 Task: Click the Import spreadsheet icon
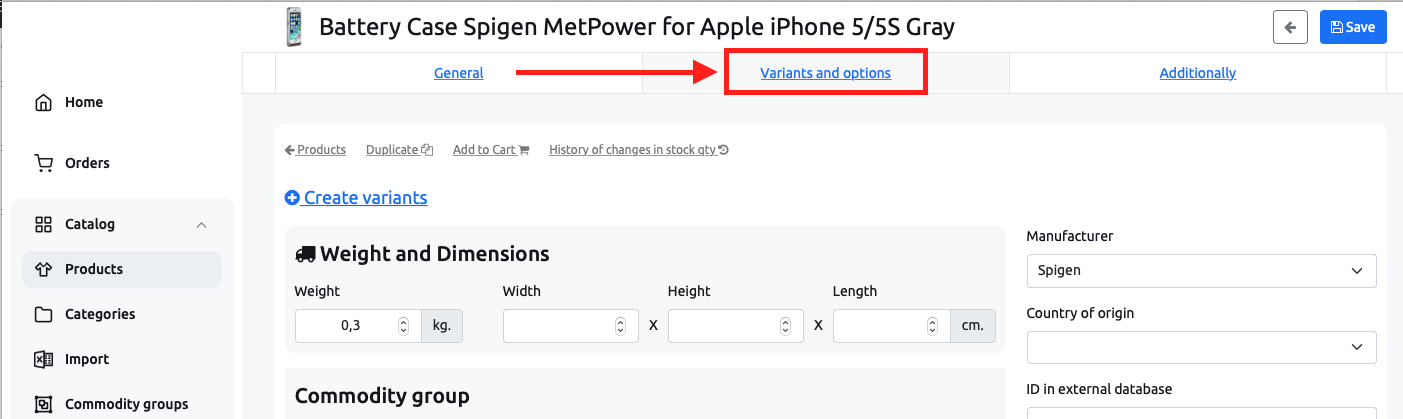[43, 359]
